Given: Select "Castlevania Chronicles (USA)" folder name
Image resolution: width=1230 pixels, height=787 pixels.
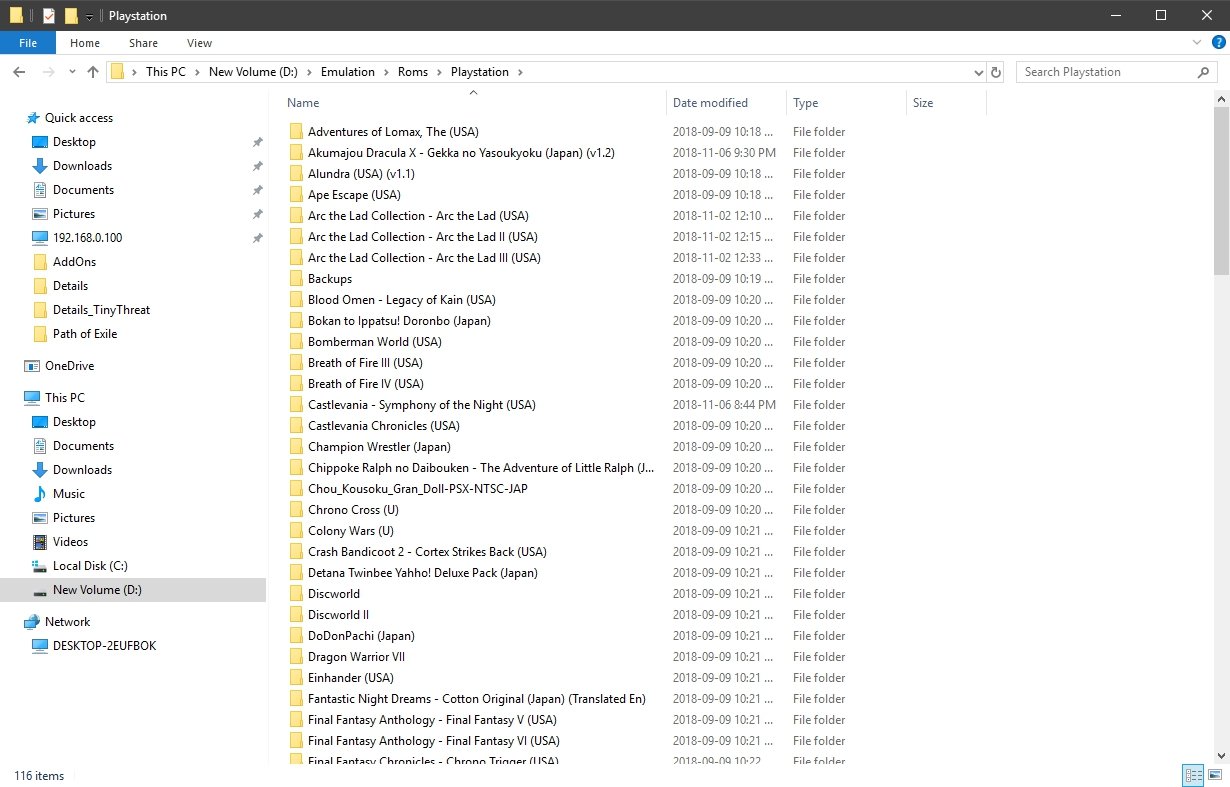Looking at the screenshot, I should click(x=383, y=426).
